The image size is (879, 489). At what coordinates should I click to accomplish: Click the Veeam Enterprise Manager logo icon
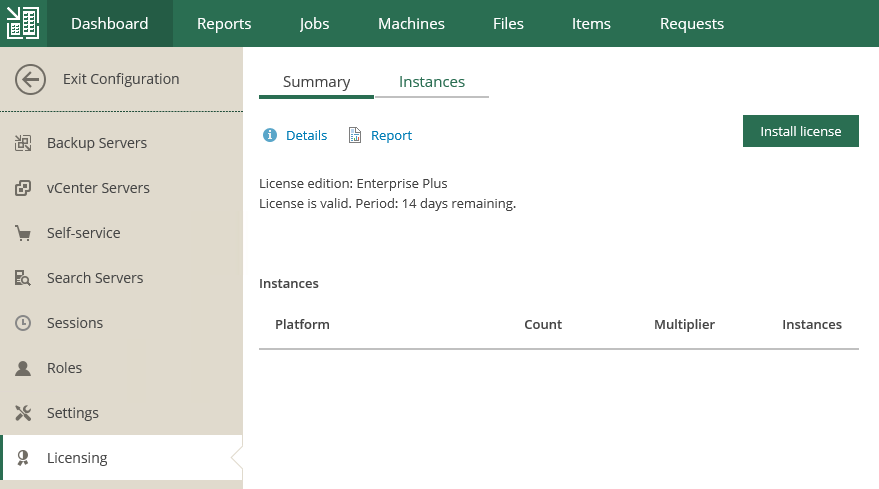(x=23, y=23)
